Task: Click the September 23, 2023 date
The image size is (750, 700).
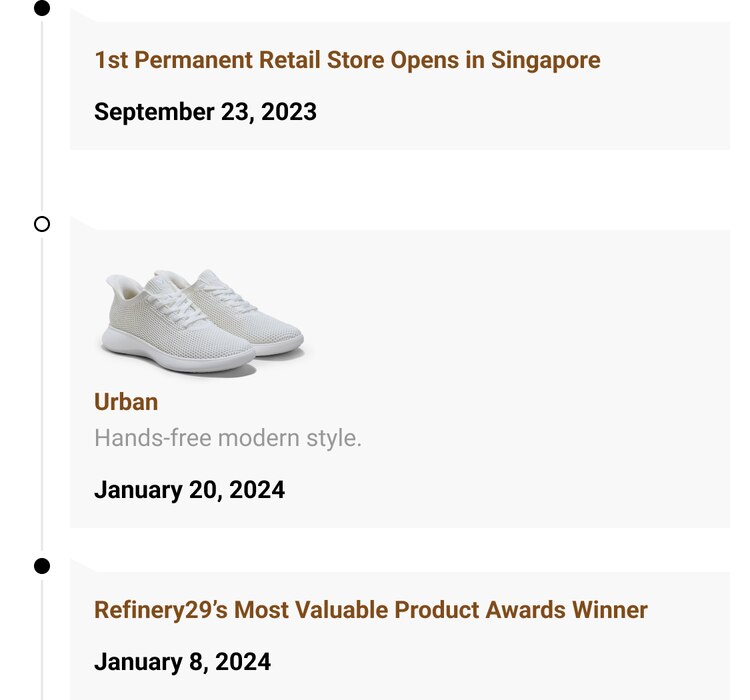Action: point(205,112)
